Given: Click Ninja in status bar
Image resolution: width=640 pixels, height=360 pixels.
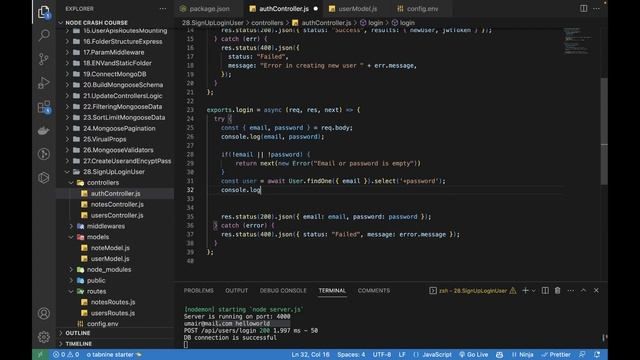Looking at the screenshot, I should 522,355.
